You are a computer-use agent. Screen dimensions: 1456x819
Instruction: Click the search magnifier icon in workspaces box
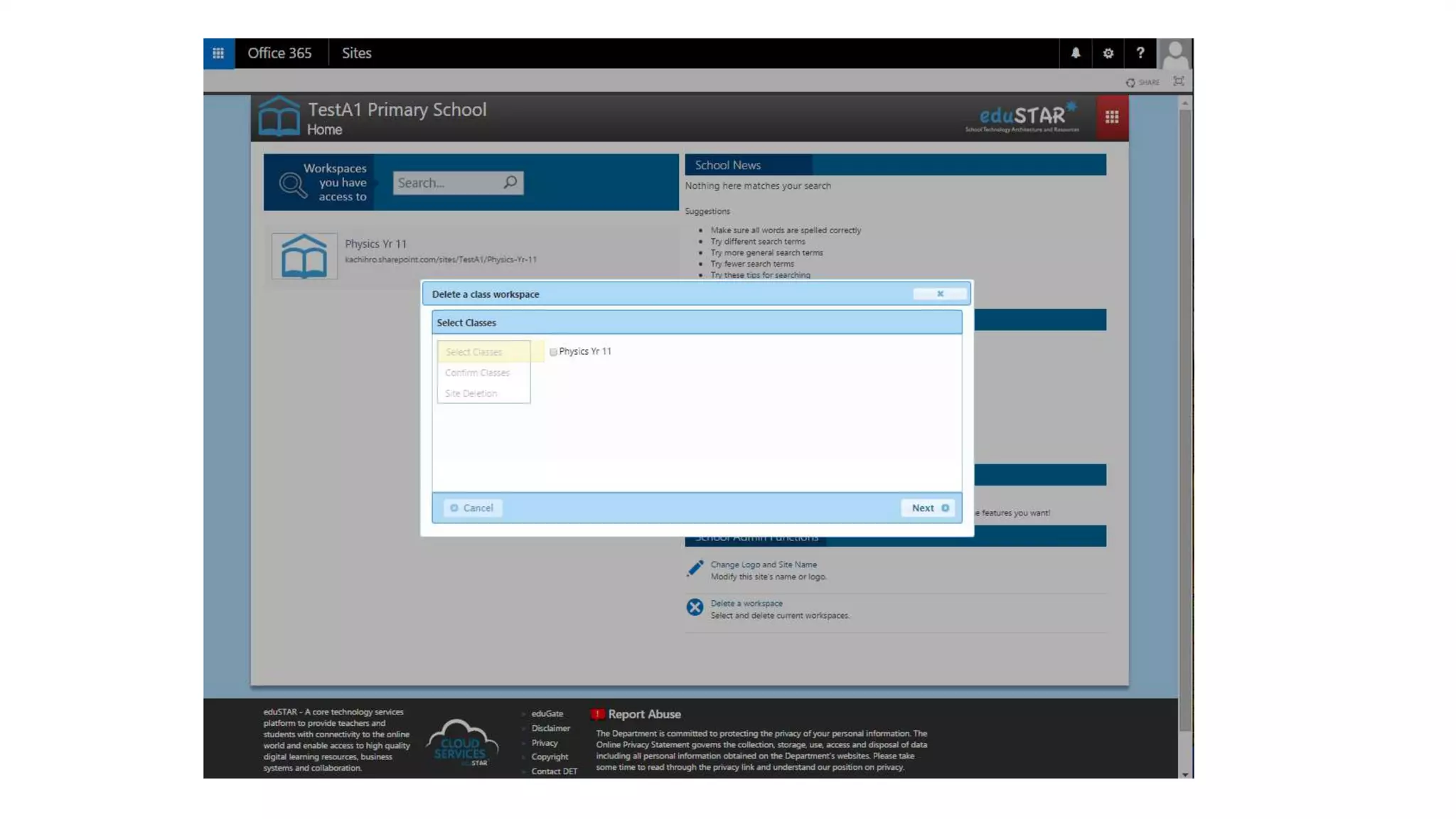(510, 183)
